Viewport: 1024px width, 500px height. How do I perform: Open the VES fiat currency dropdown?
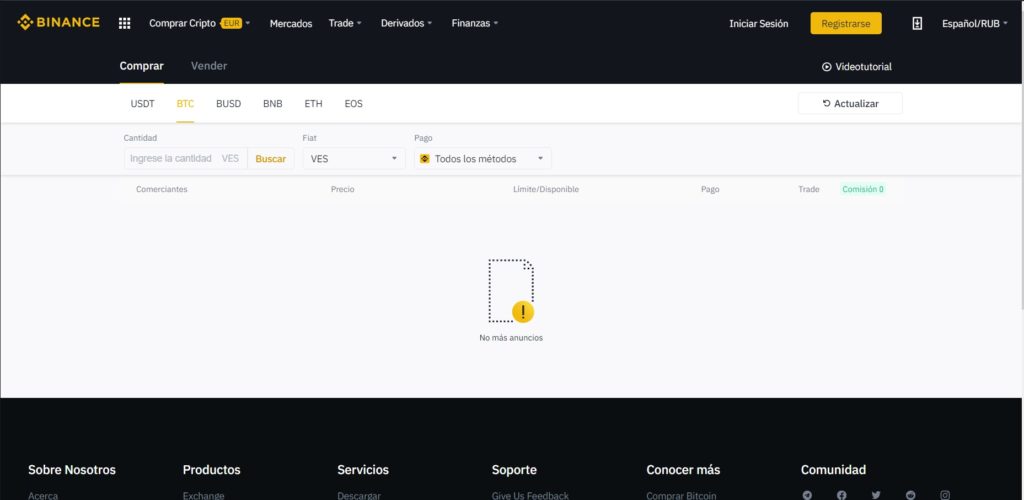tap(354, 159)
